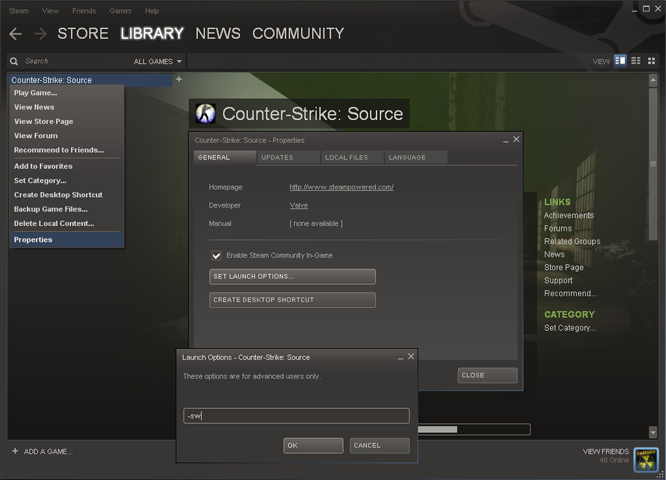The image size is (666, 480).
Task: Choose View Store Page menu entry
Action: point(67,121)
